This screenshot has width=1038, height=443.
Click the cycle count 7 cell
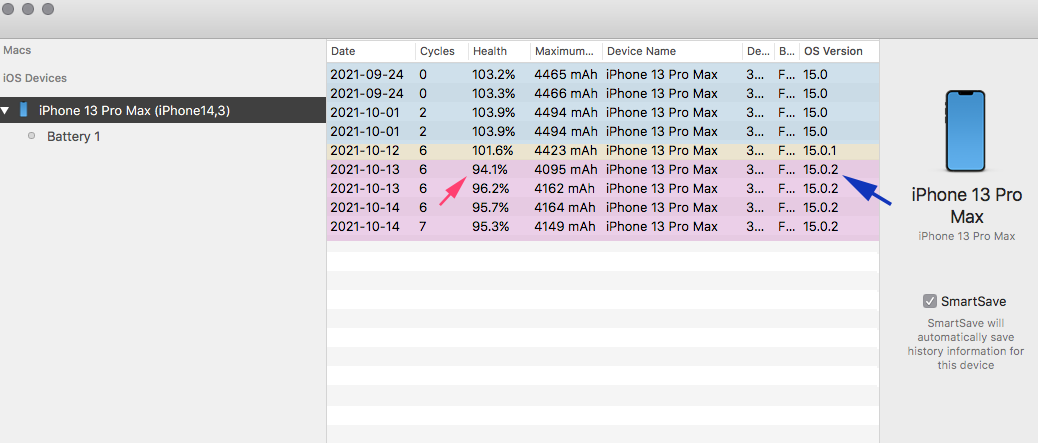(x=423, y=226)
